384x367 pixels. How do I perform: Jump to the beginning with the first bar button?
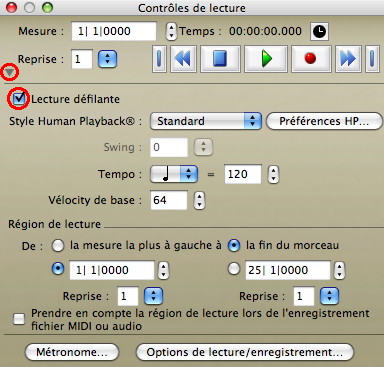[159, 59]
